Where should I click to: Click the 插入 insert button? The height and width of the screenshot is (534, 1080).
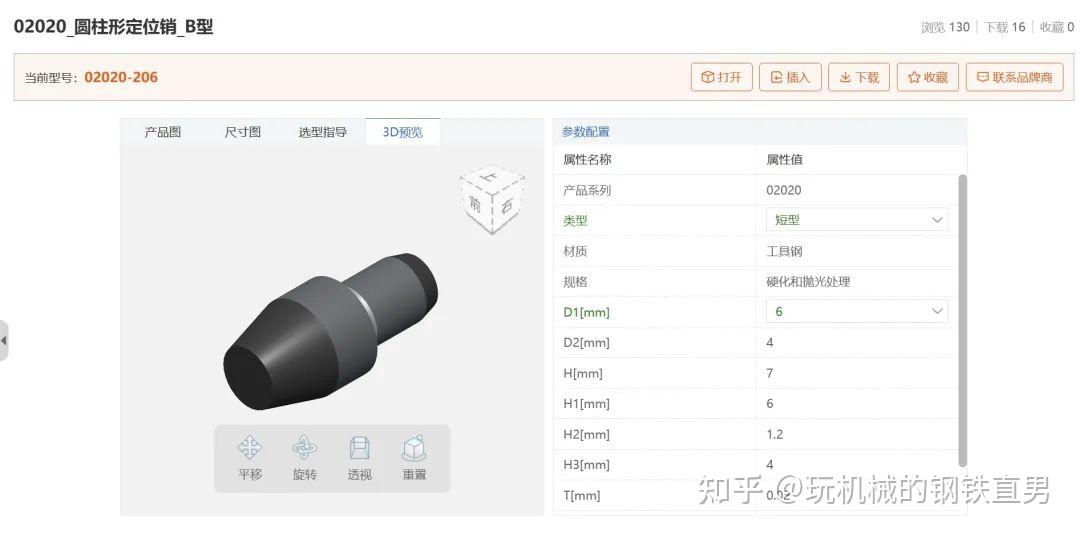(790, 77)
